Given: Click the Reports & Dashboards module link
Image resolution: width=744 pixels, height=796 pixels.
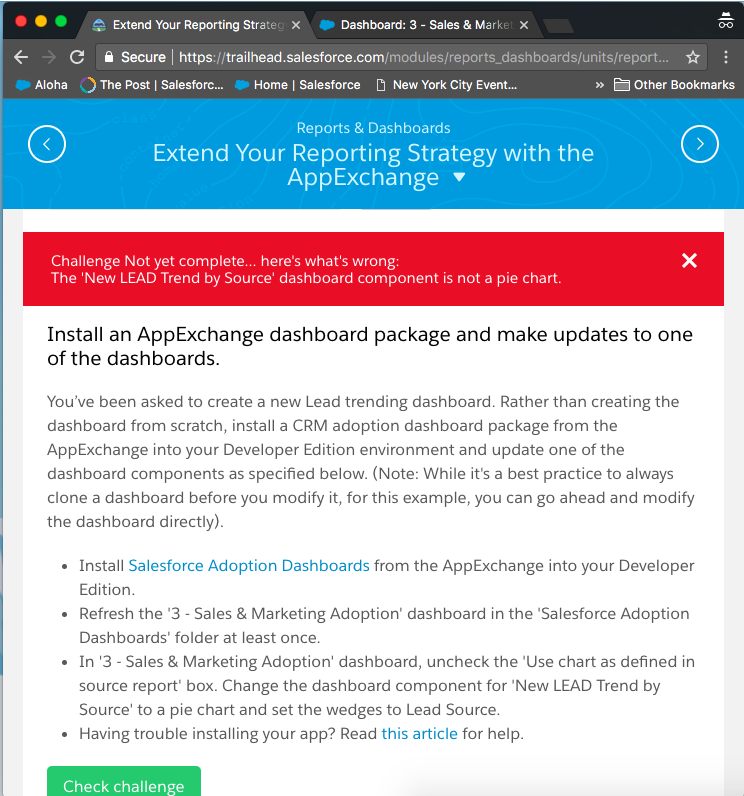Looking at the screenshot, I should [x=374, y=128].
